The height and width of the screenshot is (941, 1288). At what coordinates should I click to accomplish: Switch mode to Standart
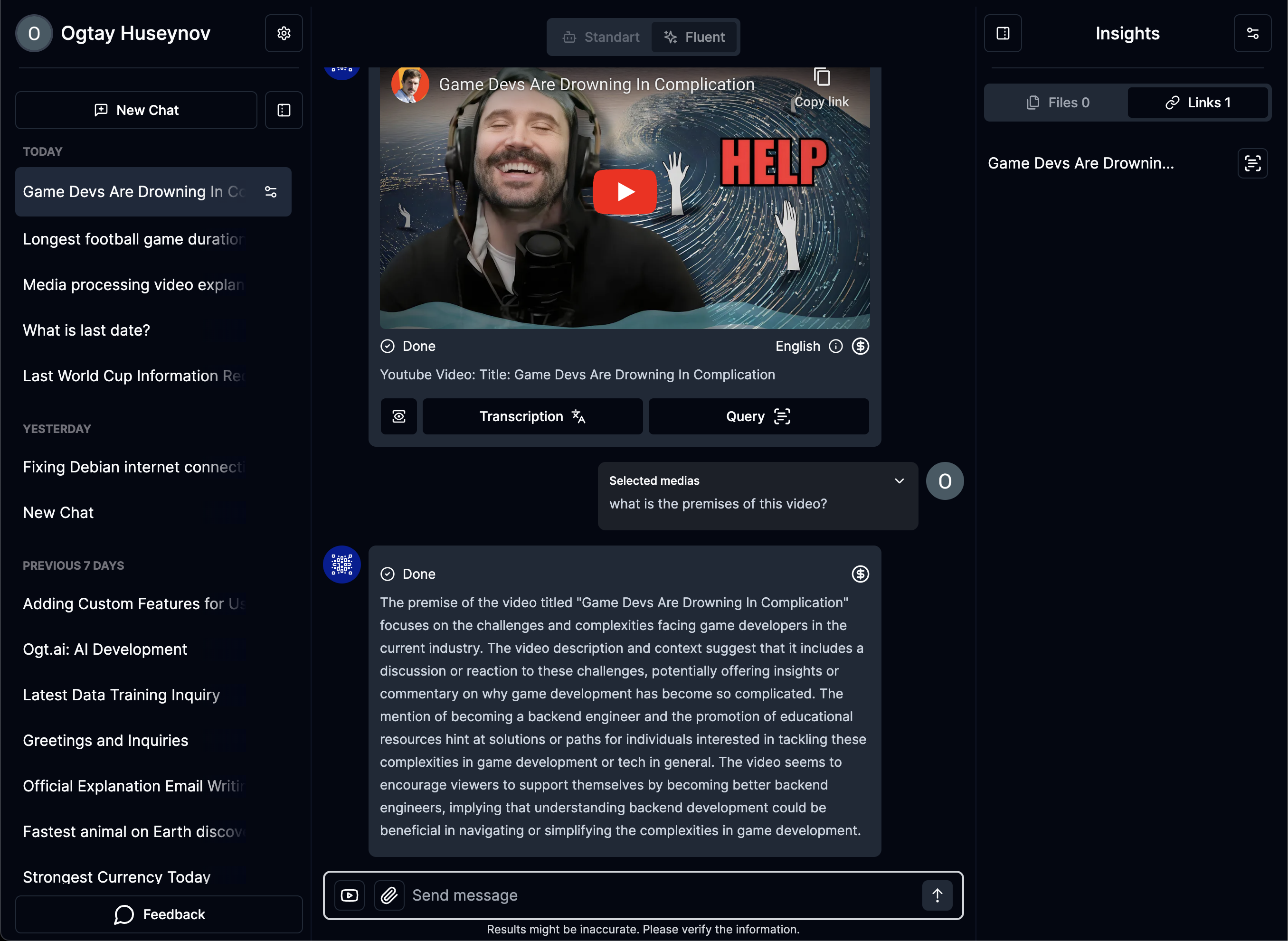coord(601,37)
